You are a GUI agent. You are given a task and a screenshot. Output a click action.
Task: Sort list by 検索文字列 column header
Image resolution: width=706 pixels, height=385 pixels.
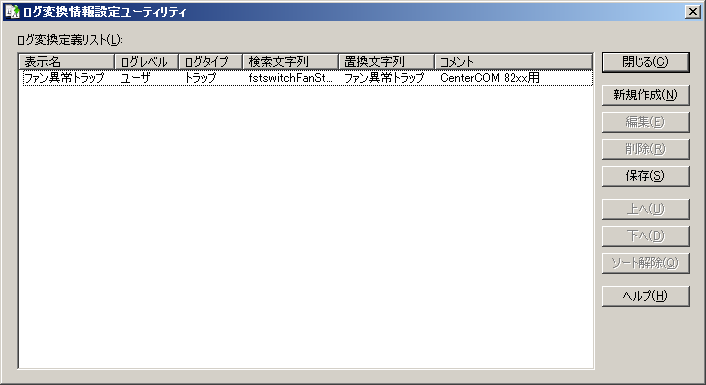click(x=290, y=62)
